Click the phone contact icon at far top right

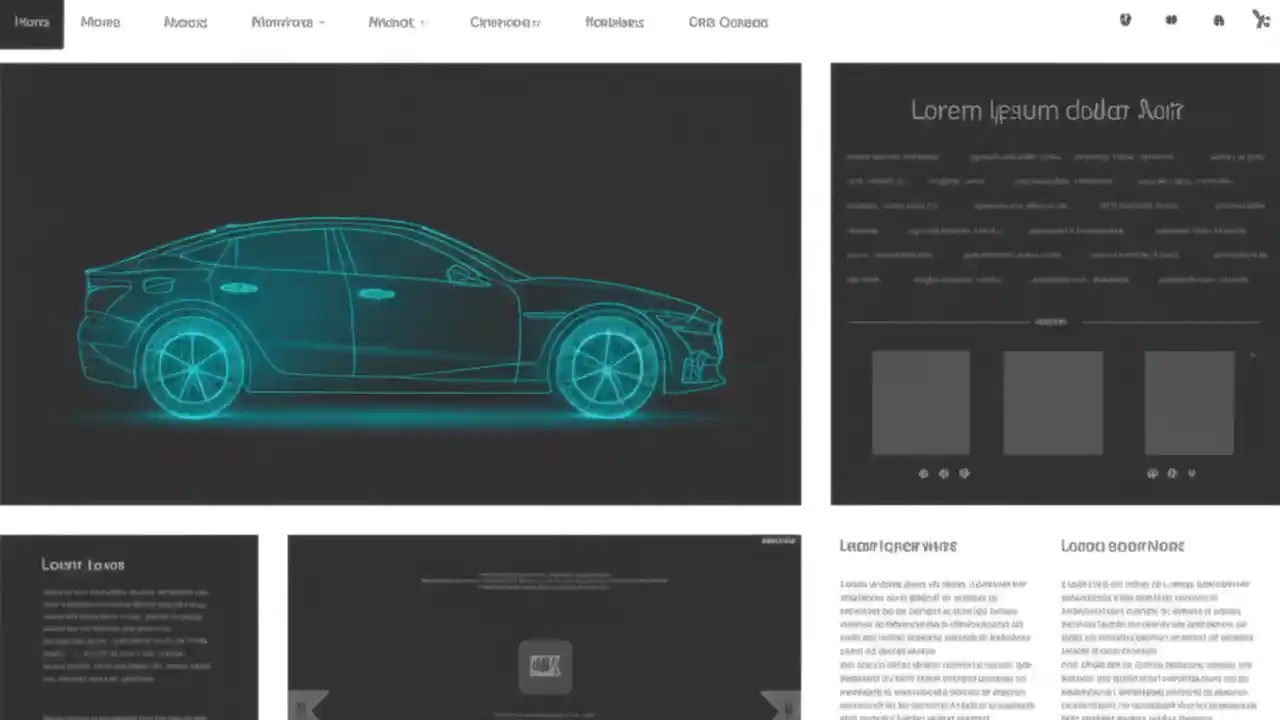coord(1262,19)
